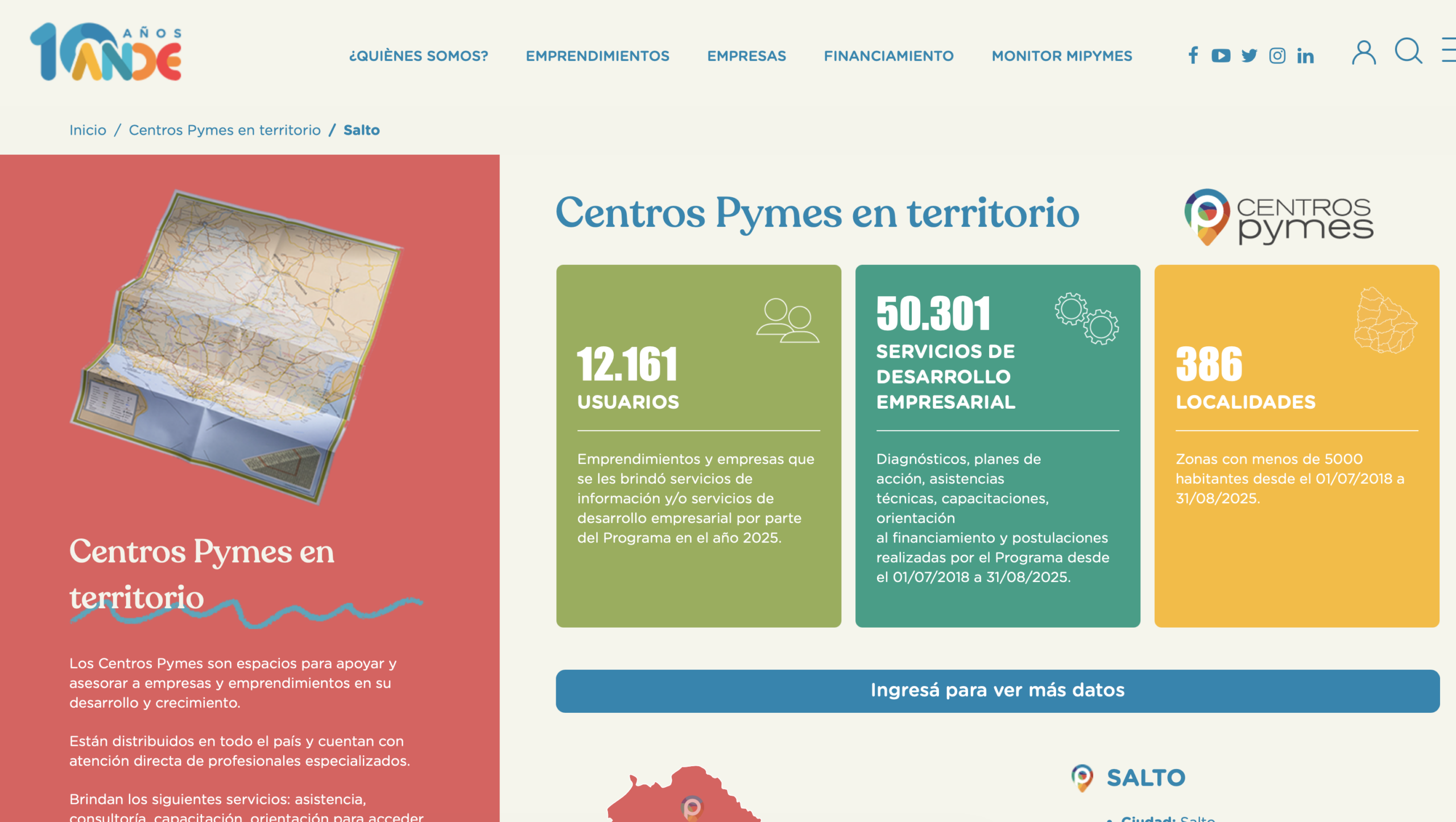Follow Centros Pymes en territorio breadcrumb

click(225, 130)
